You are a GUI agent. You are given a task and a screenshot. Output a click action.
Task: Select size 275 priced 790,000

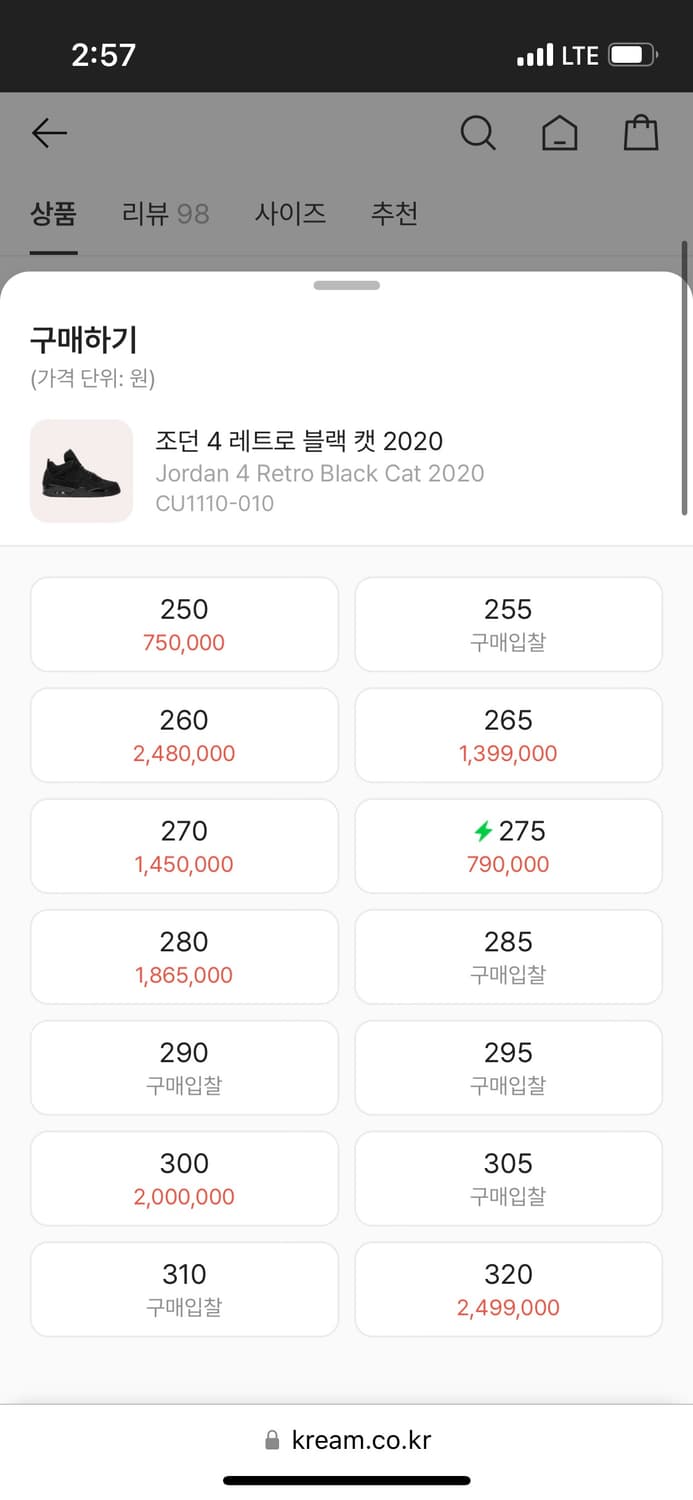point(508,845)
